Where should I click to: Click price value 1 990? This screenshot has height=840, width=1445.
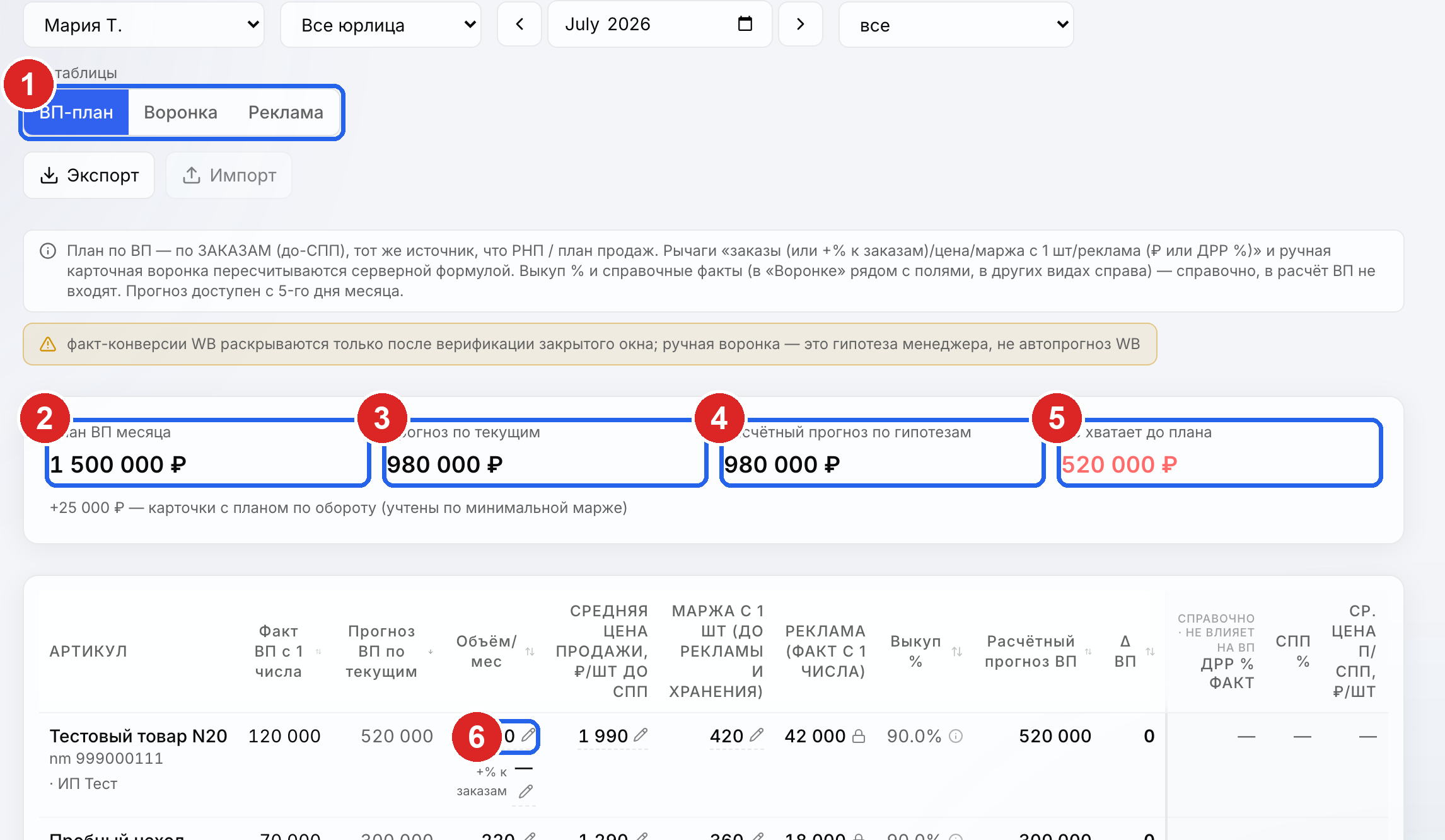[x=603, y=736]
